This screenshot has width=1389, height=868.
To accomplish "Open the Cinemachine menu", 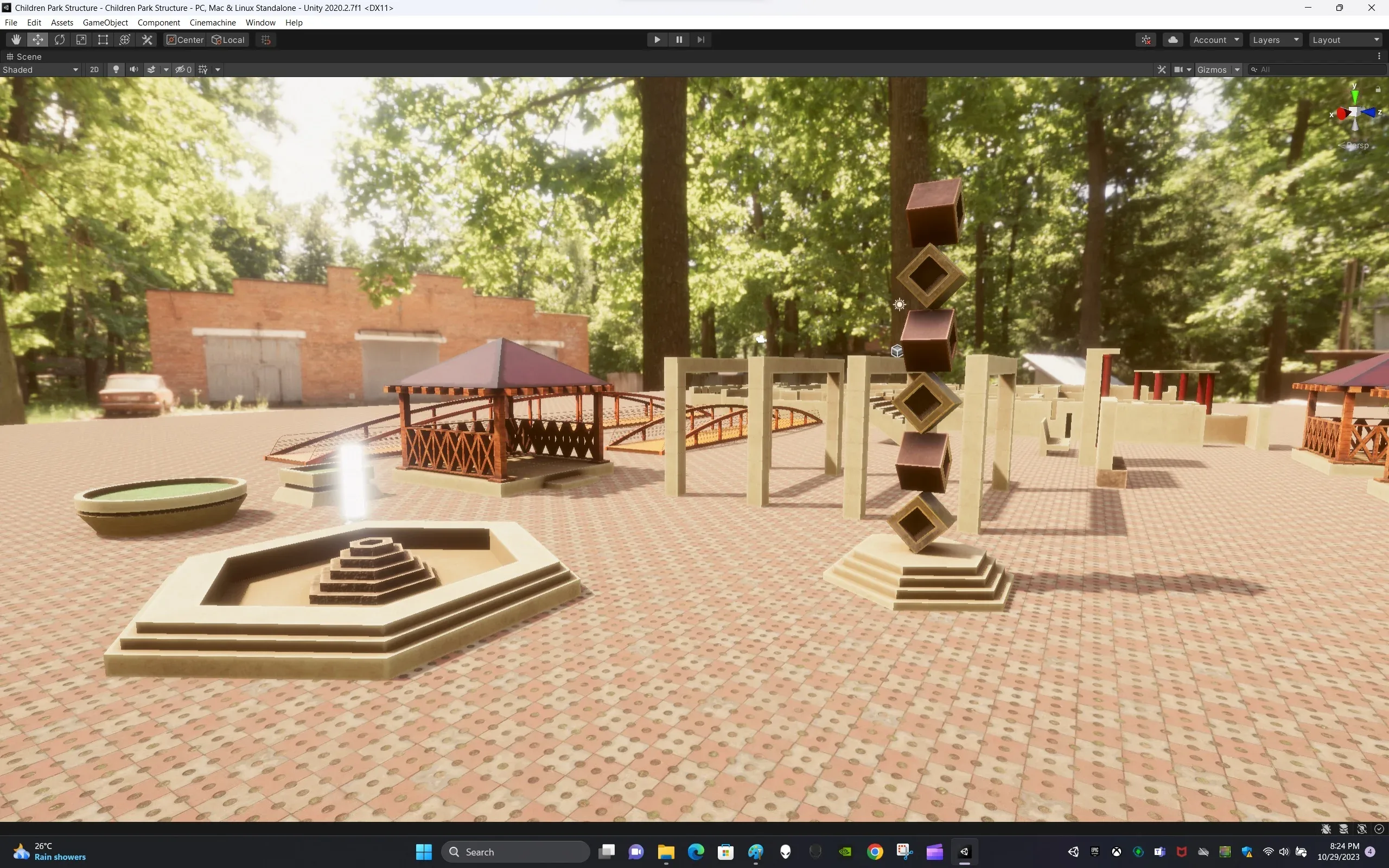I will (212, 22).
